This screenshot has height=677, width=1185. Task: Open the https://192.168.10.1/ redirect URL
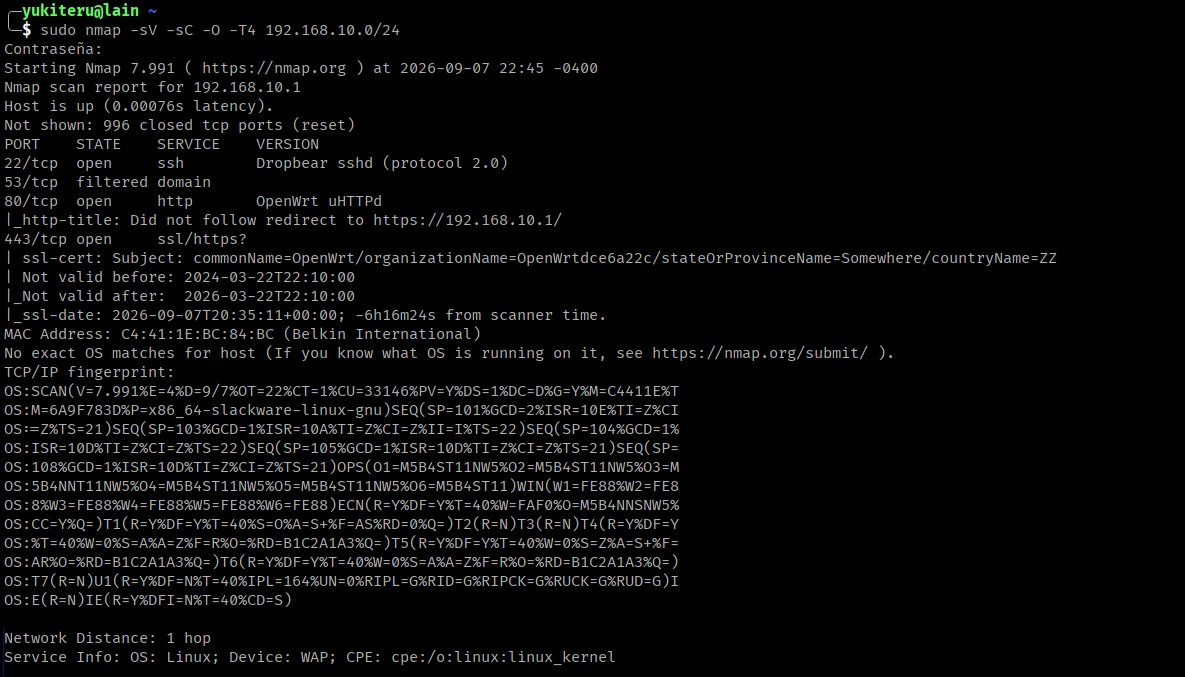(x=467, y=220)
